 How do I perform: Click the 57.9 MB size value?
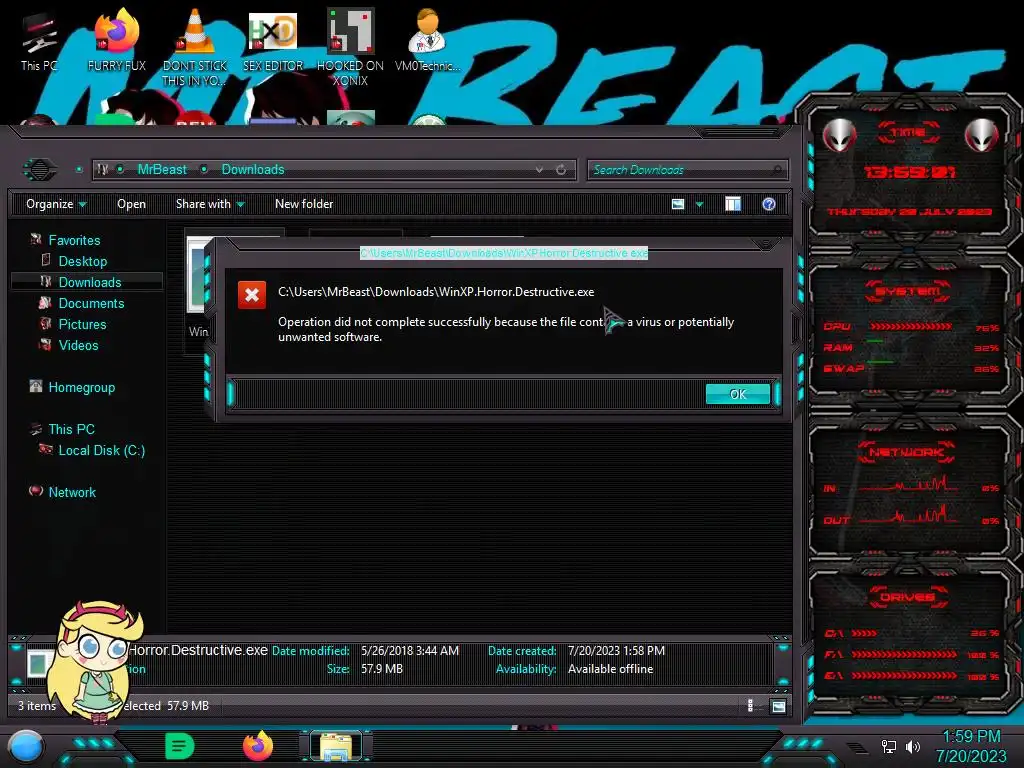pyautogui.click(x=381, y=669)
